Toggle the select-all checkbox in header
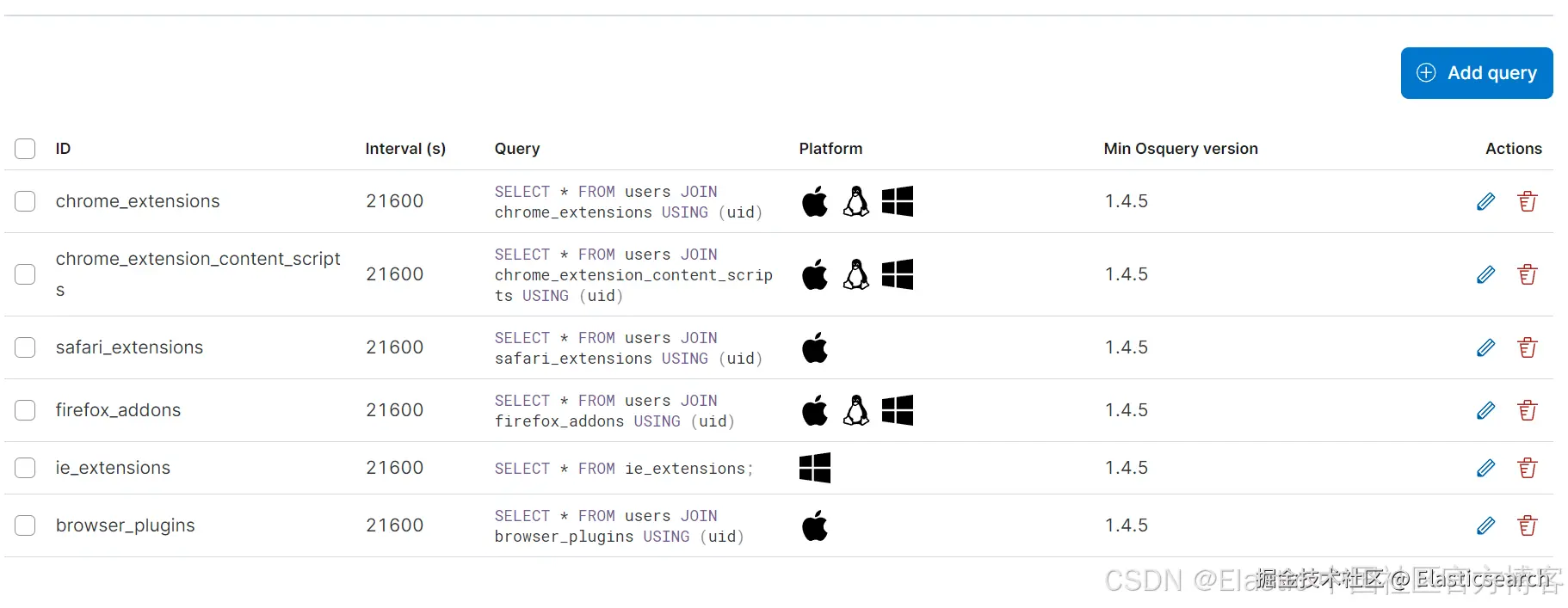 (x=25, y=149)
